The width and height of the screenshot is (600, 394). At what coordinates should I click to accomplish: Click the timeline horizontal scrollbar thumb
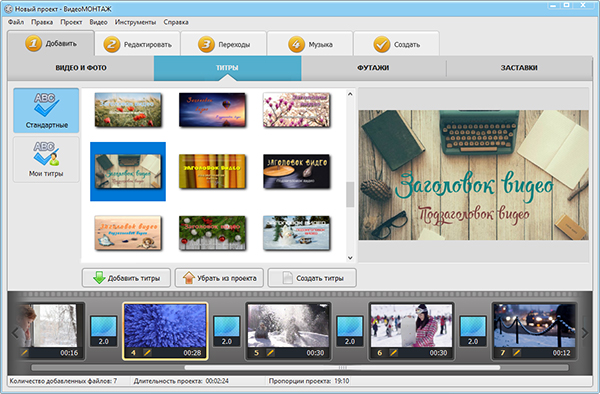tap(342, 368)
